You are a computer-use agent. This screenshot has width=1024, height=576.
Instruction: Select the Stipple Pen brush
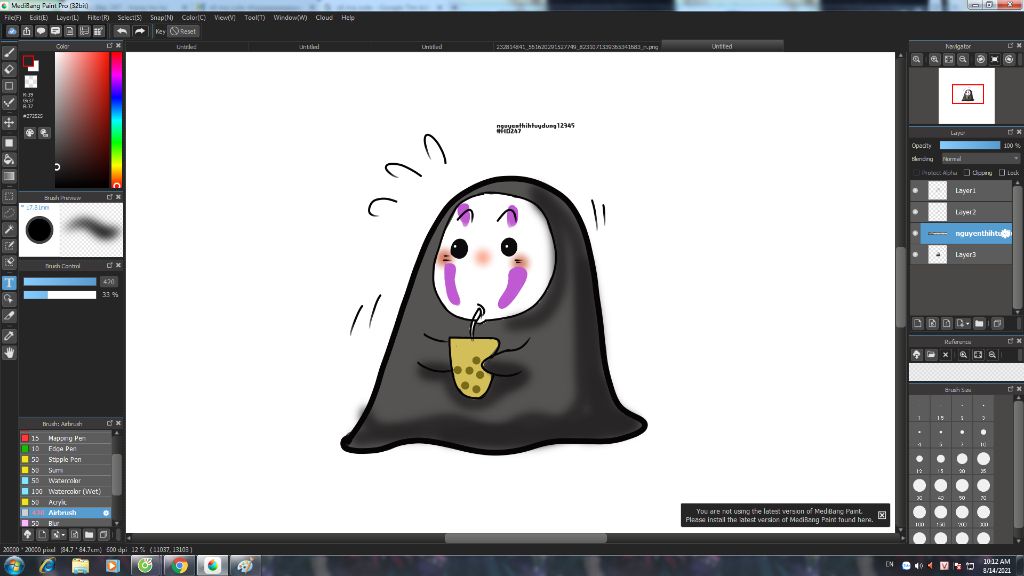click(x=65, y=459)
